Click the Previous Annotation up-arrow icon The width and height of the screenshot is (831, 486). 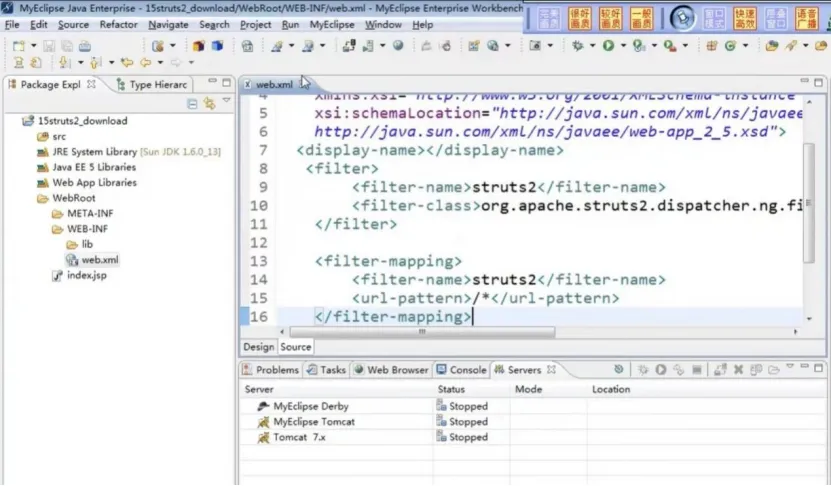tap(95, 63)
